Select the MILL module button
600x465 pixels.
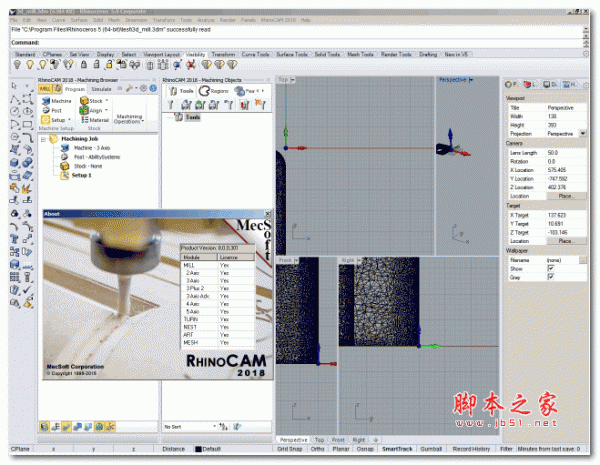45,89
